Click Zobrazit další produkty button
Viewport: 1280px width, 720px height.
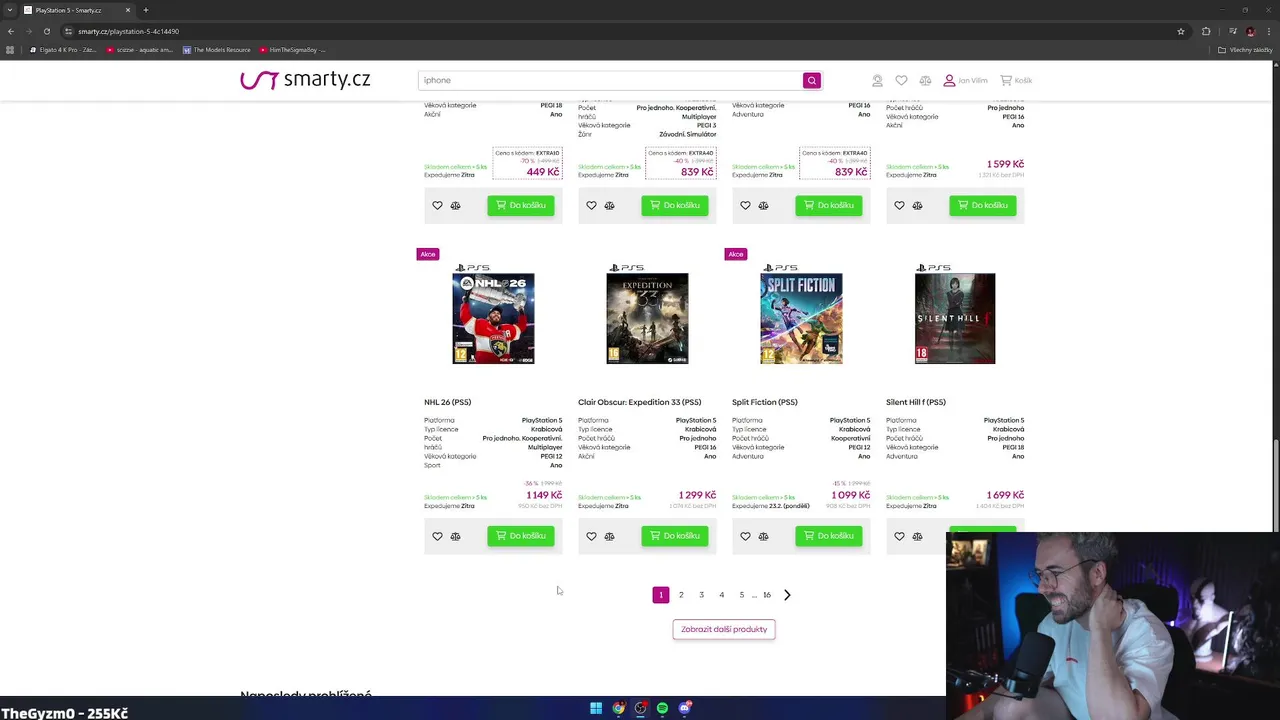(724, 629)
